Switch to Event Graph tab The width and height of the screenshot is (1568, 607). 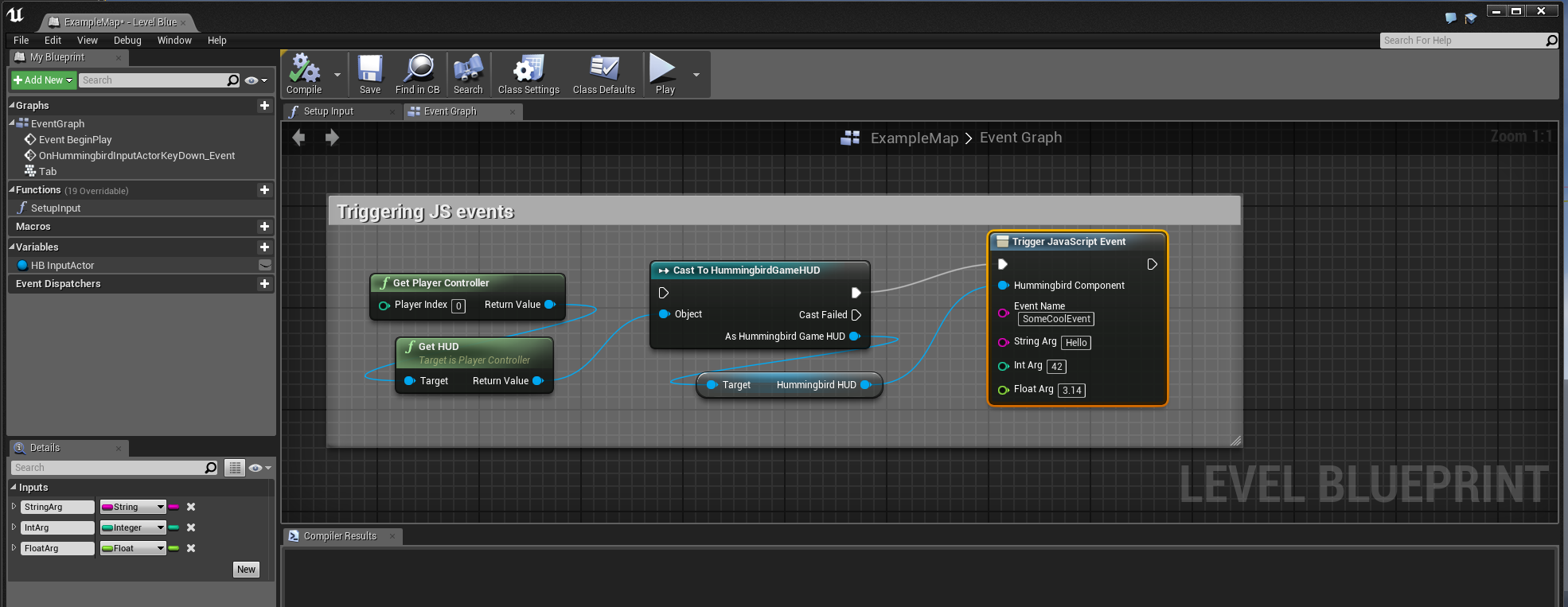coord(462,111)
